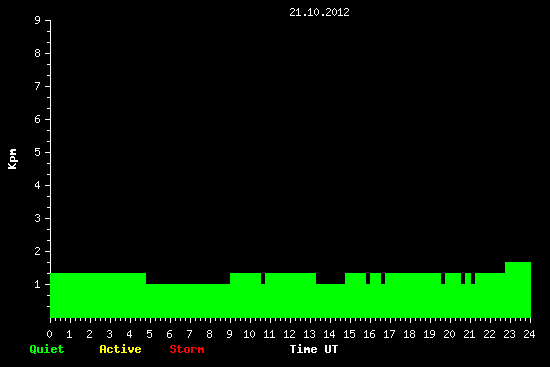Image resolution: width=550 pixels, height=367 pixels.
Task: Click hour 0 on the time axis
Action: (x=49, y=334)
